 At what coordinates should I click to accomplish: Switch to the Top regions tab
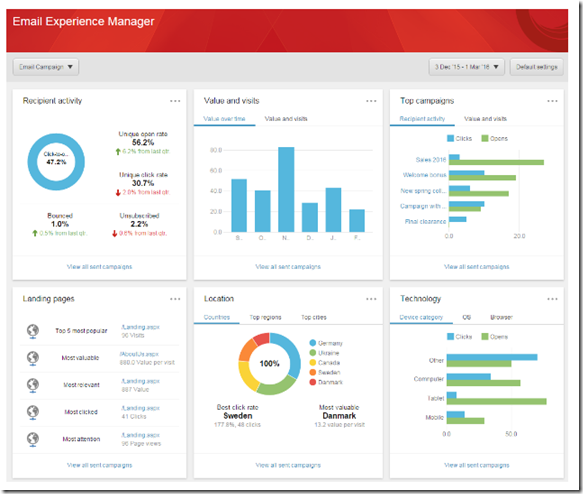265,317
